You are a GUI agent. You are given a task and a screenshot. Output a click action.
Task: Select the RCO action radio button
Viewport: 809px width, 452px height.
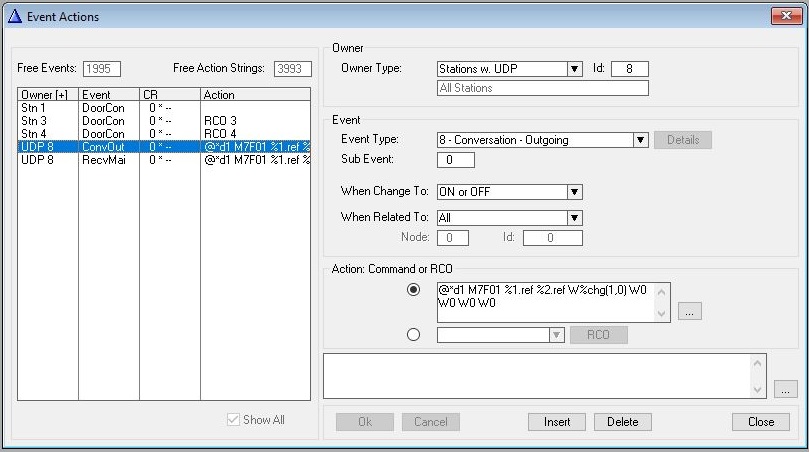pyautogui.click(x=413, y=334)
